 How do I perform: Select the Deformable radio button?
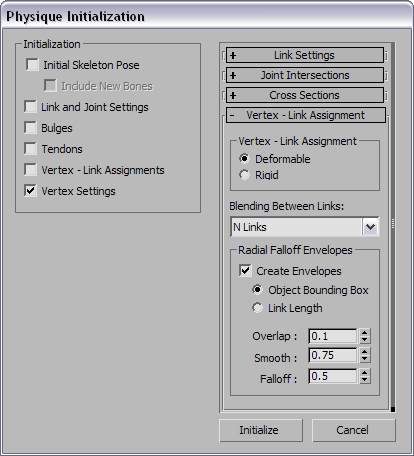tap(244, 159)
